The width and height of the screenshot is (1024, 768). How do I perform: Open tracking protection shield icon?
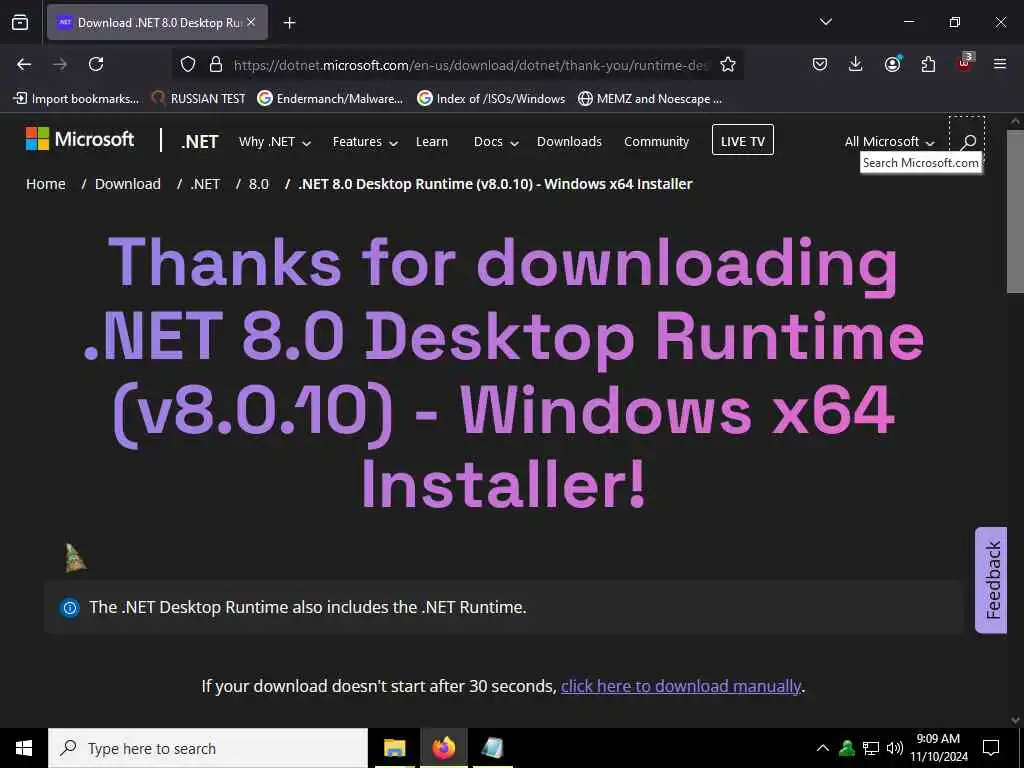pos(188,64)
